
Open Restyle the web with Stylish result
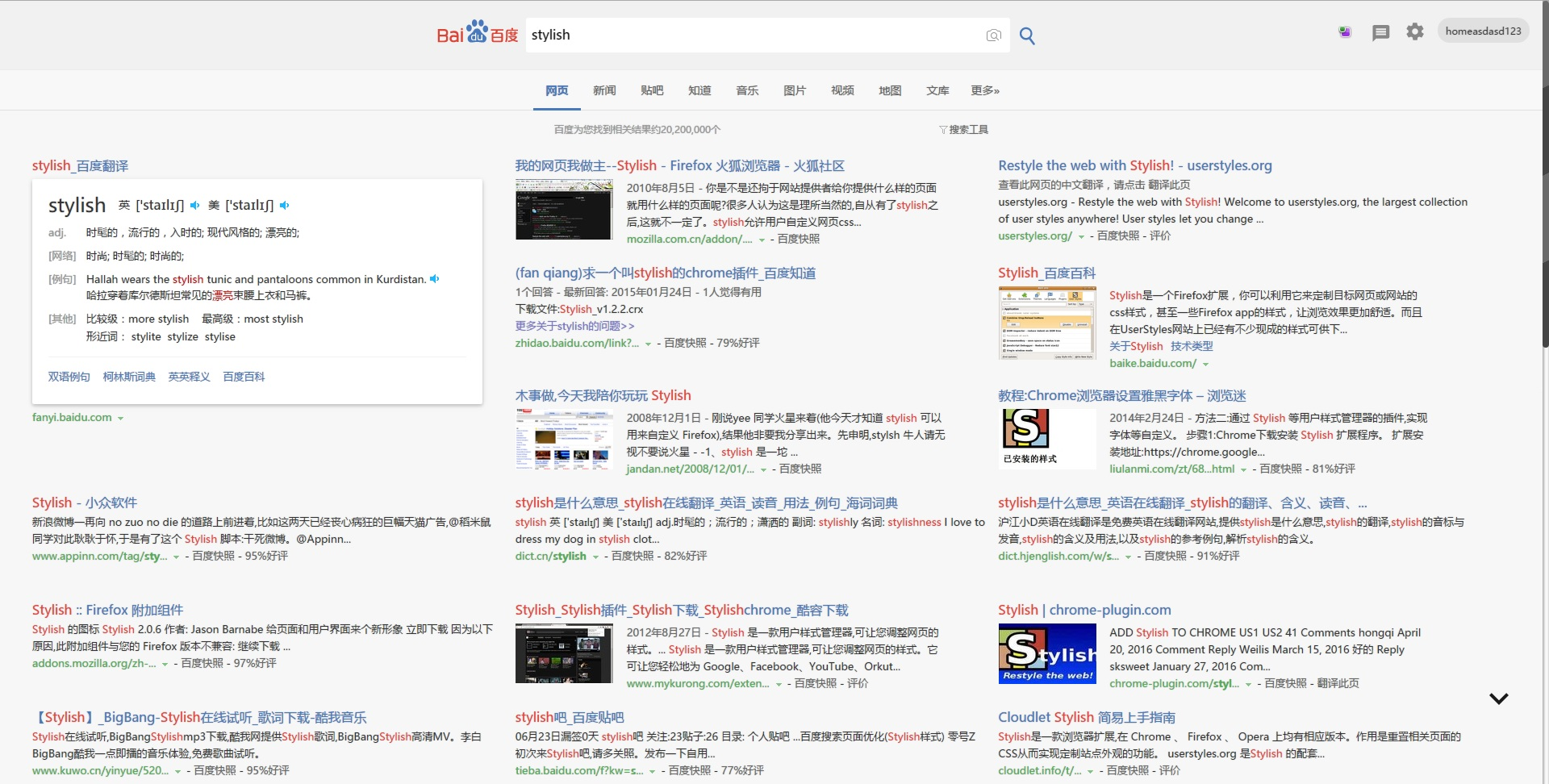pyautogui.click(x=1134, y=165)
